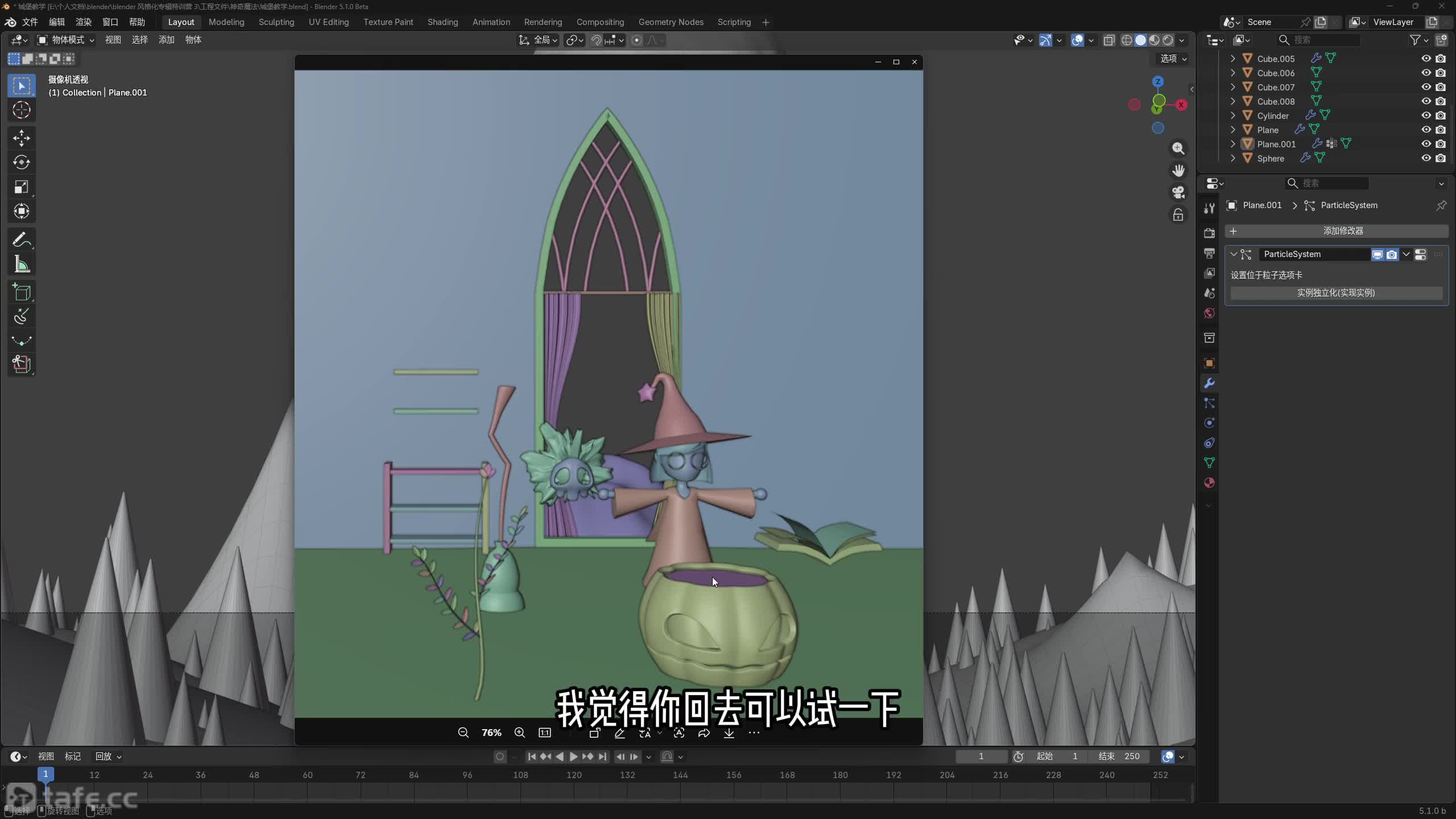Hide Cube.005 with its eye icon

(x=1426, y=59)
